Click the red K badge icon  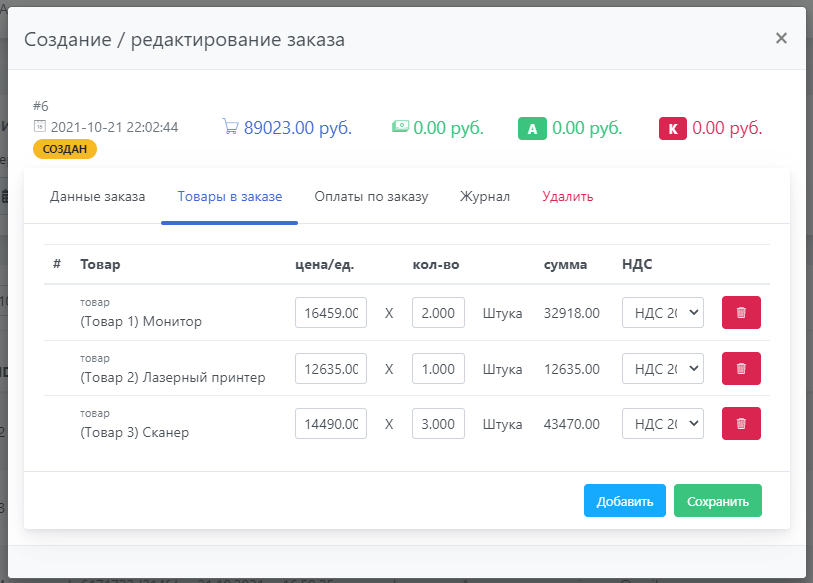672,128
